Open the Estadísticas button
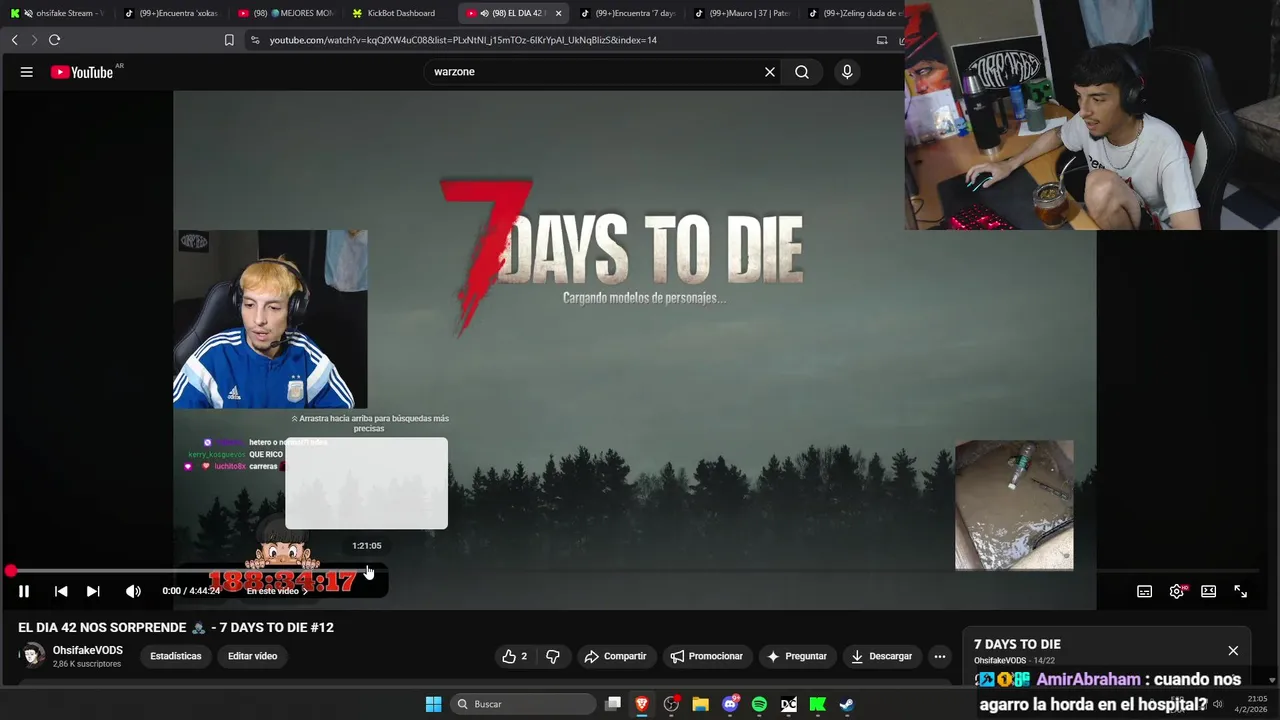This screenshot has height=720, width=1280. [176, 656]
